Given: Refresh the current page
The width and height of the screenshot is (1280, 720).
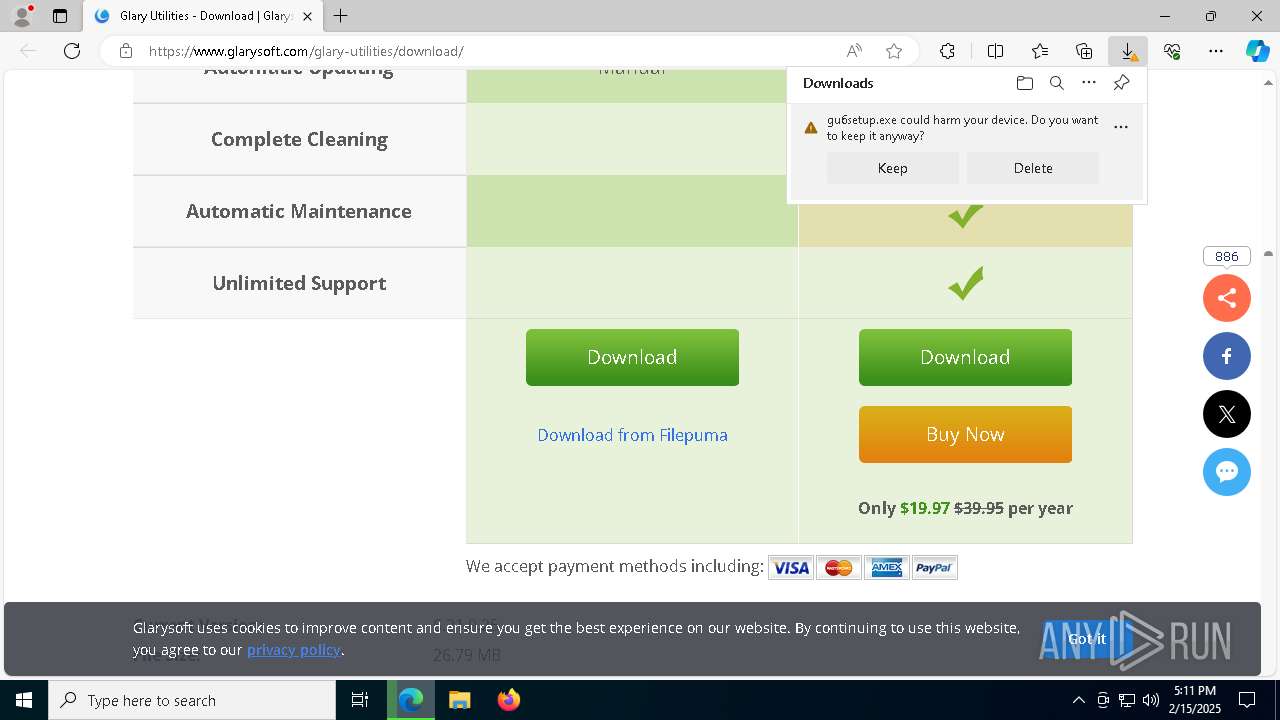Looking at the screenshot, I should 72,51.
